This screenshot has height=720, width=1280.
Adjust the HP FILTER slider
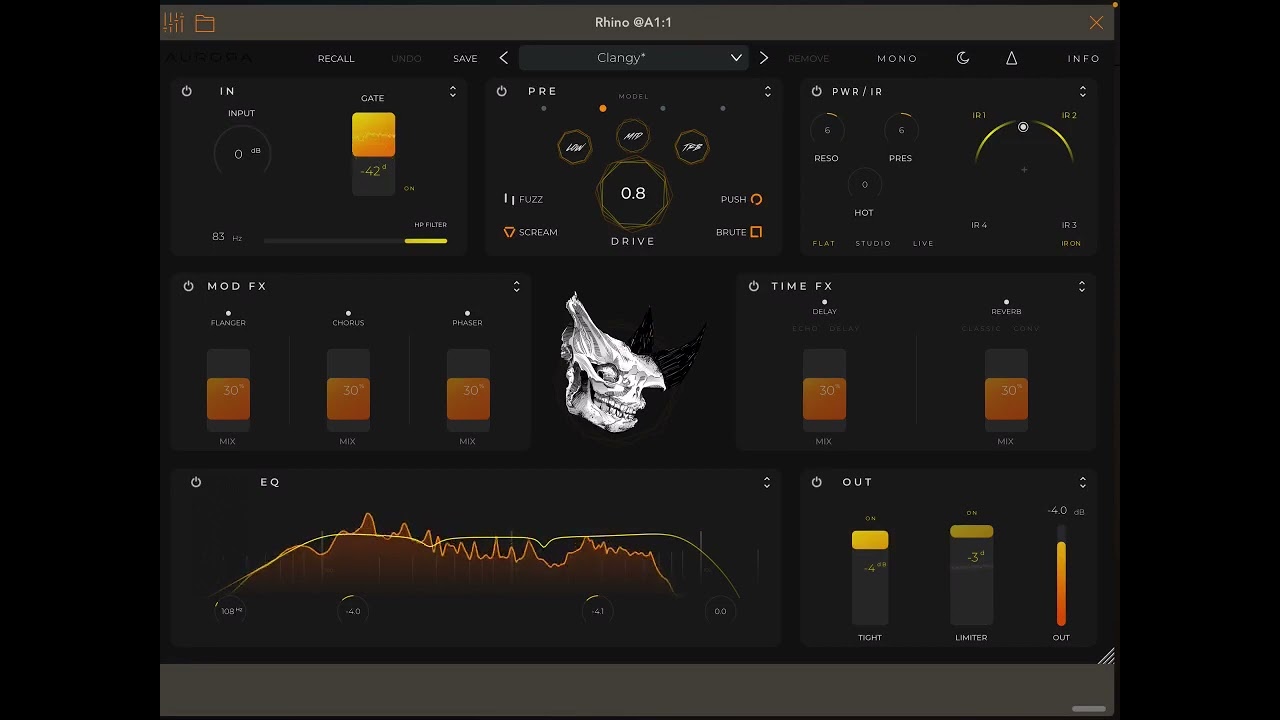tap(355, 240)
